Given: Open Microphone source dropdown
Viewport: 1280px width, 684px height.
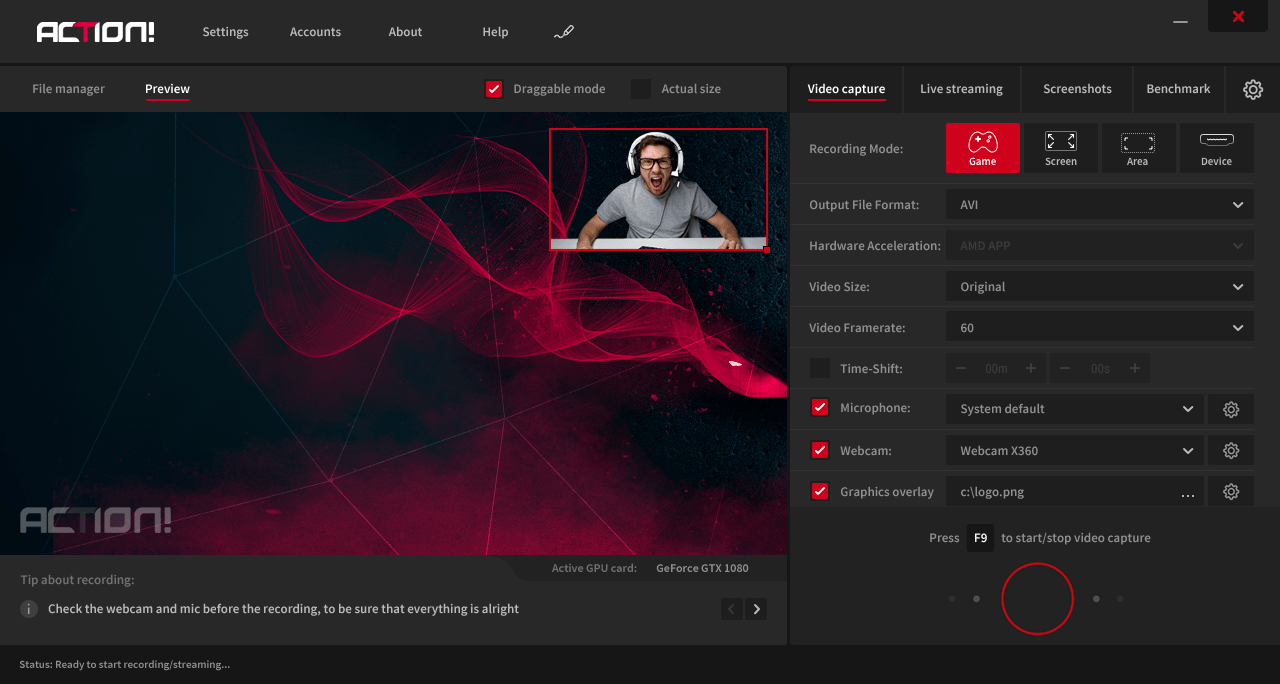Looking at the screenshot, I should point(1075,409).
